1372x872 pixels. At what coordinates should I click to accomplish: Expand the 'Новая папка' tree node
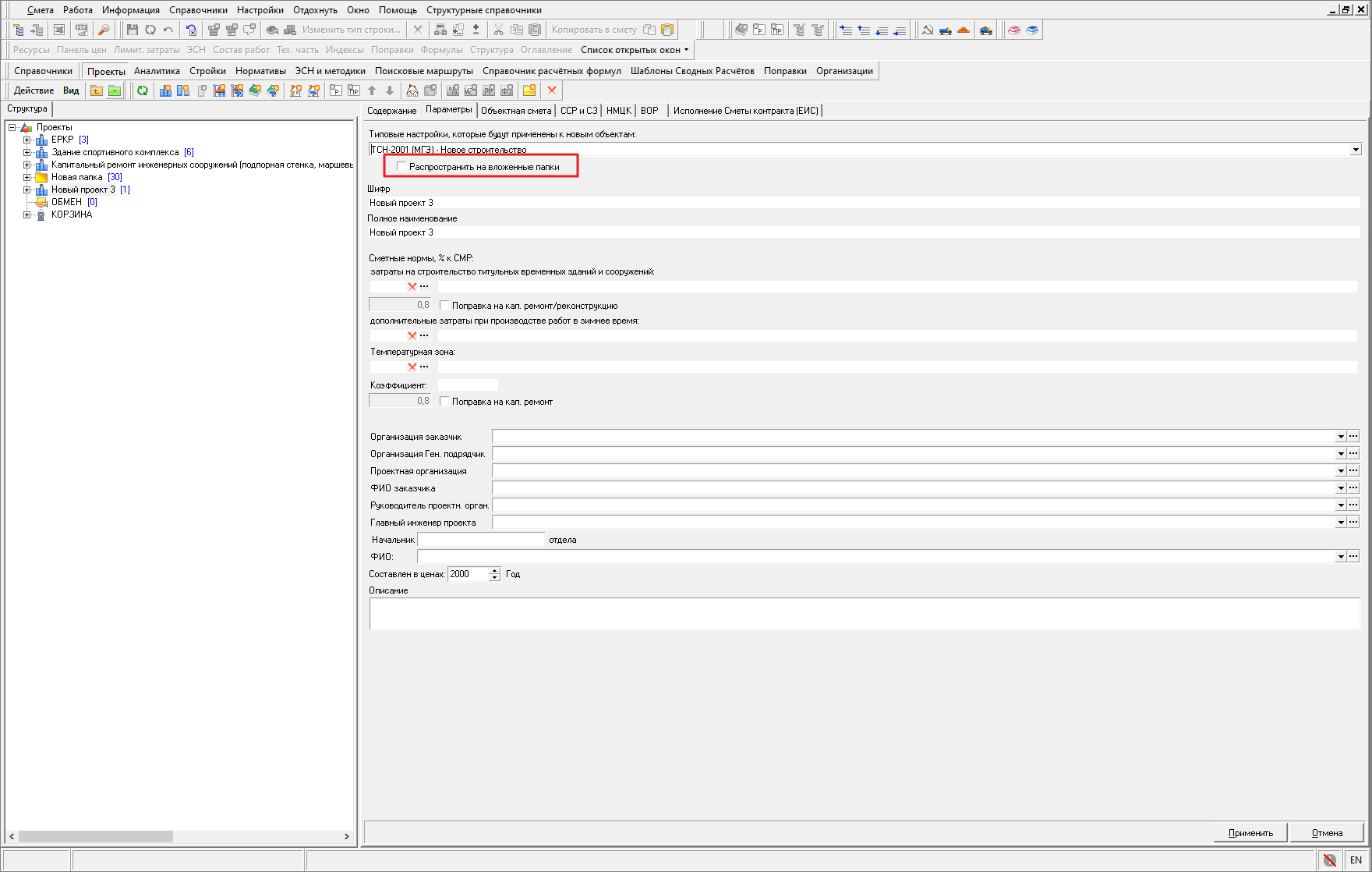(x=27, y=177)
